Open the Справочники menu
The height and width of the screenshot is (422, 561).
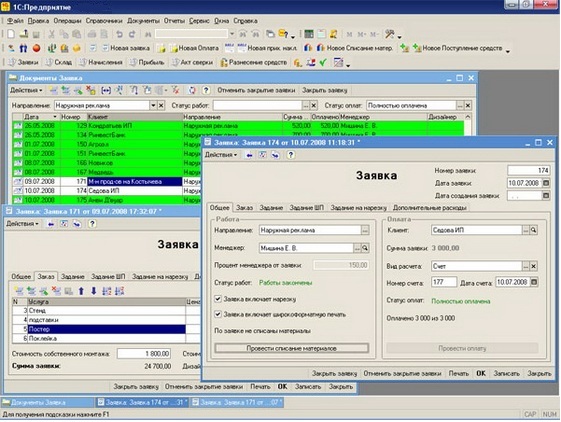104,21
